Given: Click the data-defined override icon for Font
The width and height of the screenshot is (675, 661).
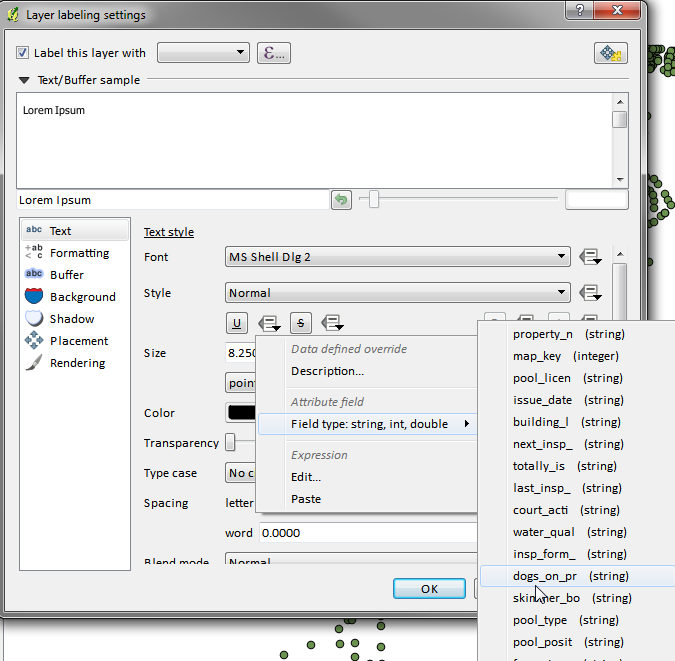Looking at the screenshot, I should pyautogui.click(x=590, y=257).
